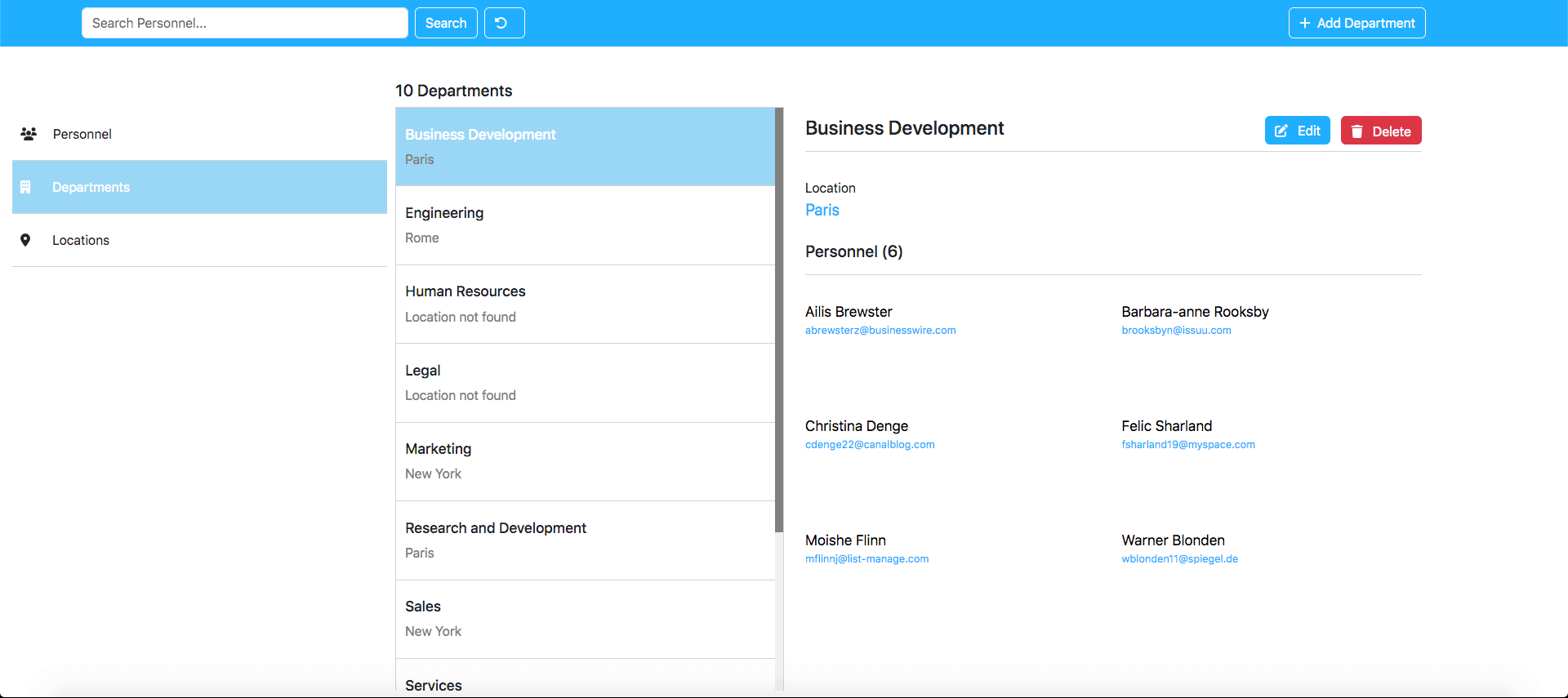Click the reset search refresh icon

[x=501, y=23]
